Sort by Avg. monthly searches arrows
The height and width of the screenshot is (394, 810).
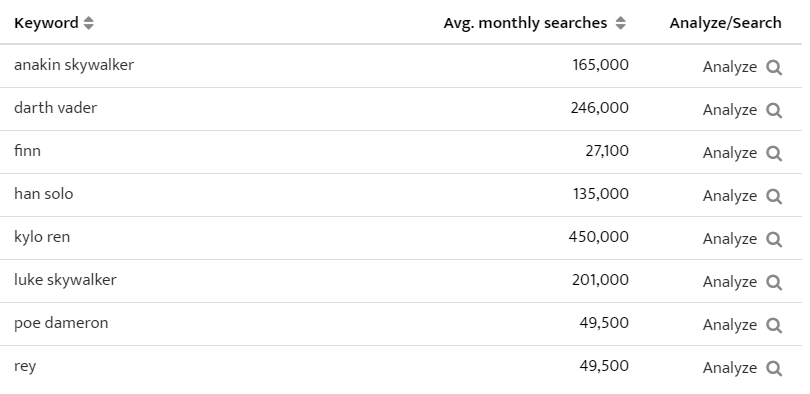pyautogui.click(x=620, y=23)
